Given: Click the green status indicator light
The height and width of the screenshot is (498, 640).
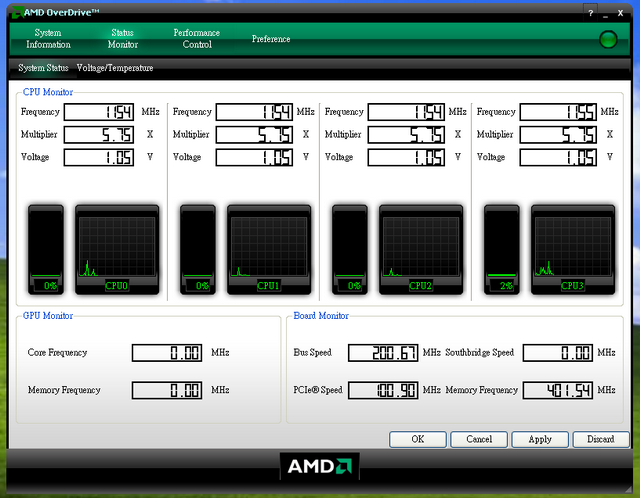Looking at the screenshot, I should 608,40.
